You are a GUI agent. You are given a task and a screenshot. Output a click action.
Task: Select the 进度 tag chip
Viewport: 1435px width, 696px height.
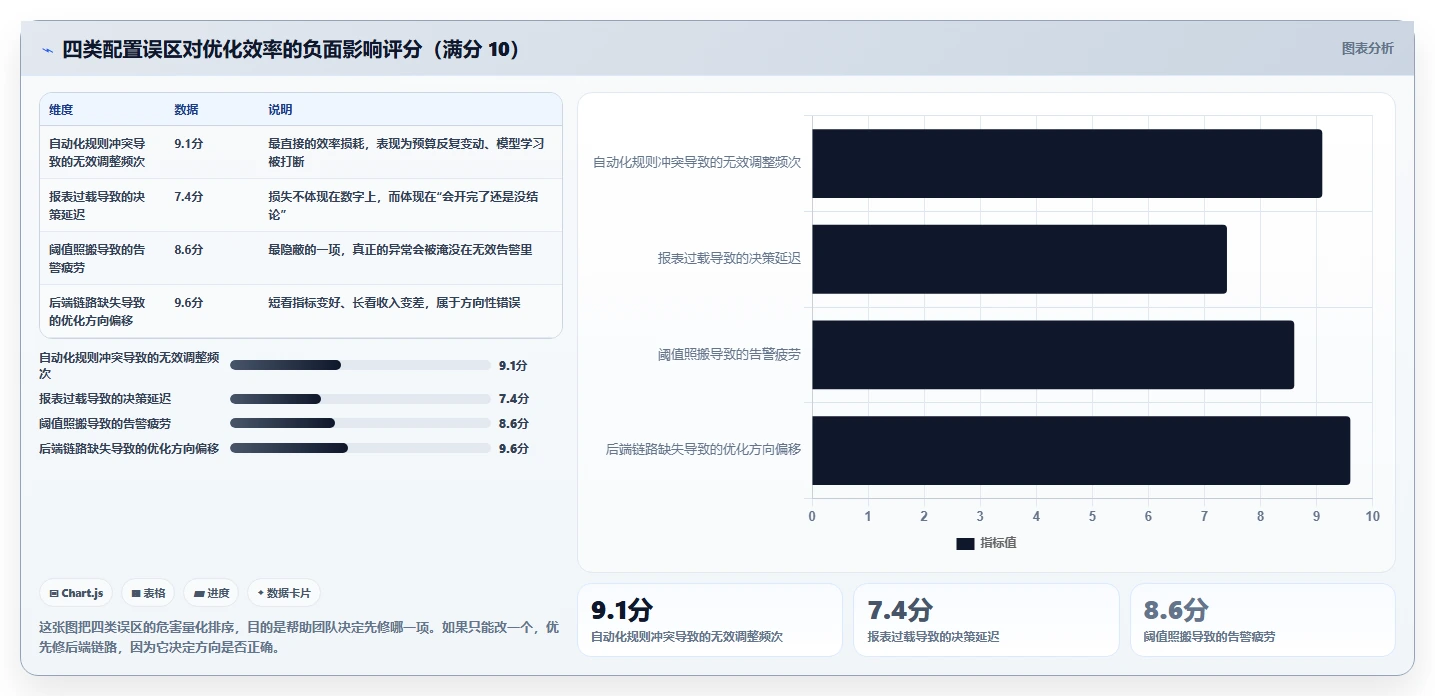point(211,593)
